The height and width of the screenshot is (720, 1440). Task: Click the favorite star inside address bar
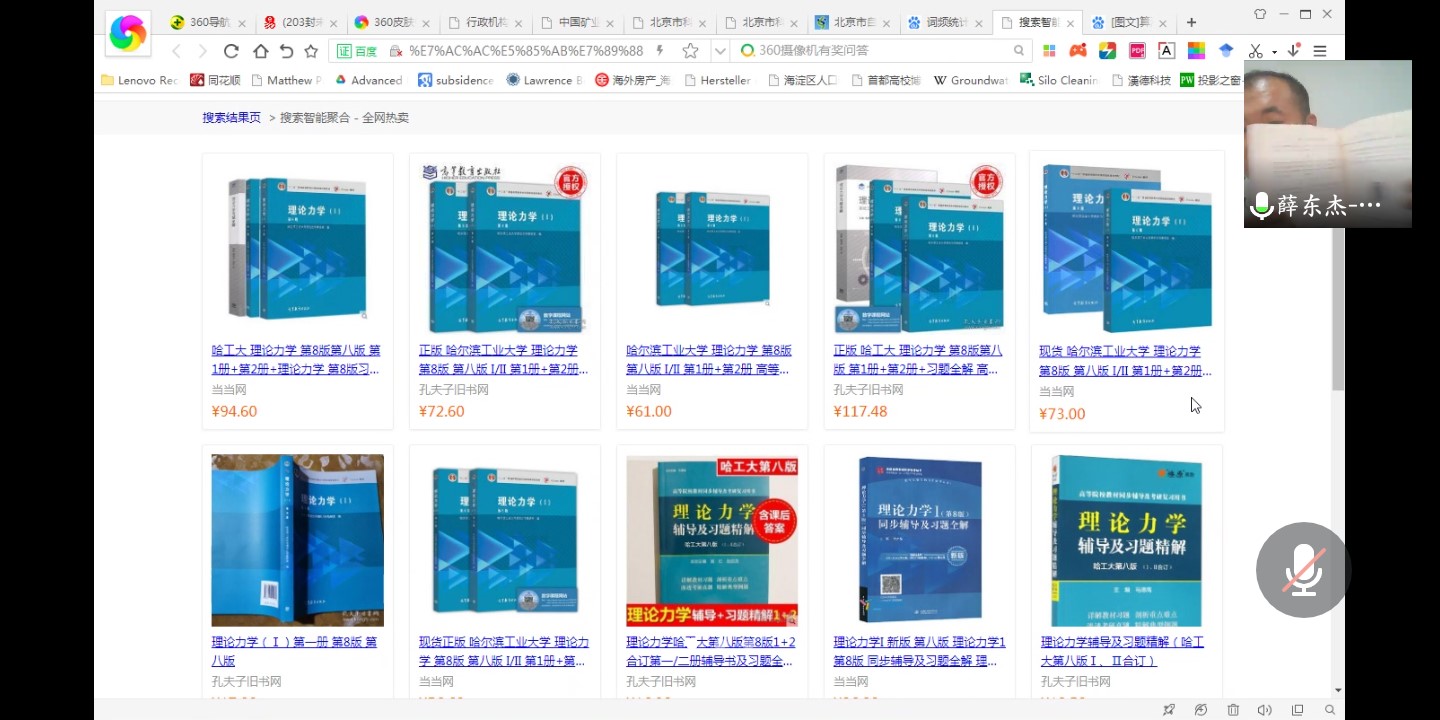[x=690, y=51]
